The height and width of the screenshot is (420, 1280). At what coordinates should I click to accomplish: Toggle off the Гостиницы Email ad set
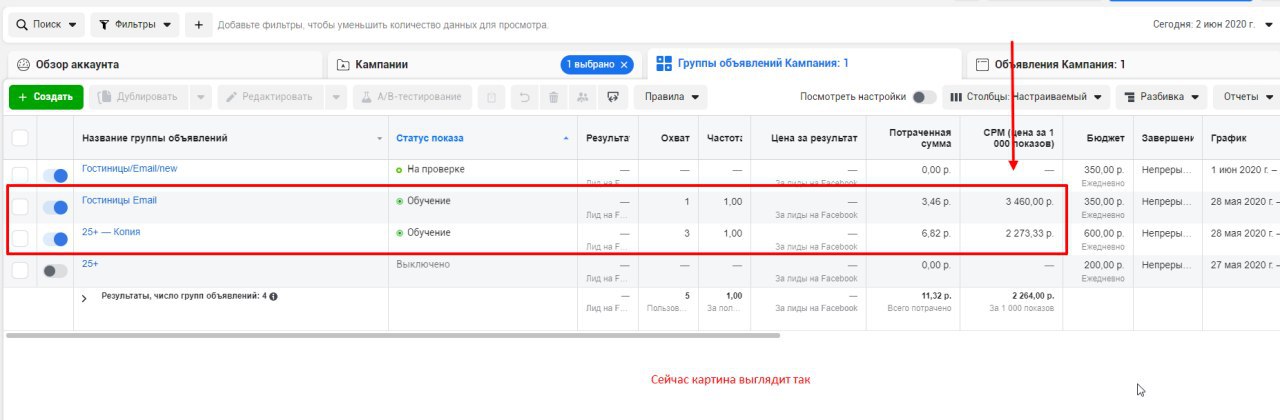tap(55, 207)
